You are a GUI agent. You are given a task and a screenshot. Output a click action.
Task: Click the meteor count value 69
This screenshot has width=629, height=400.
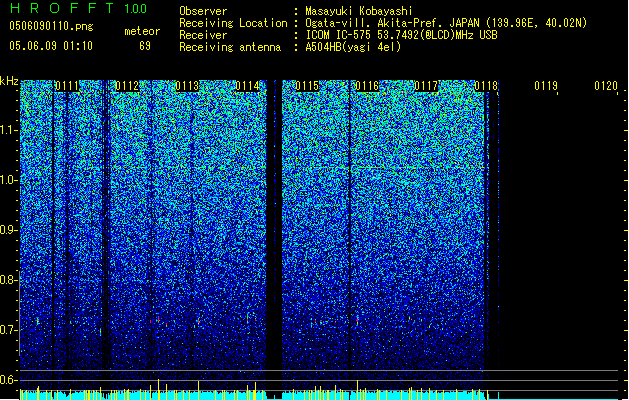click(145, 46)
